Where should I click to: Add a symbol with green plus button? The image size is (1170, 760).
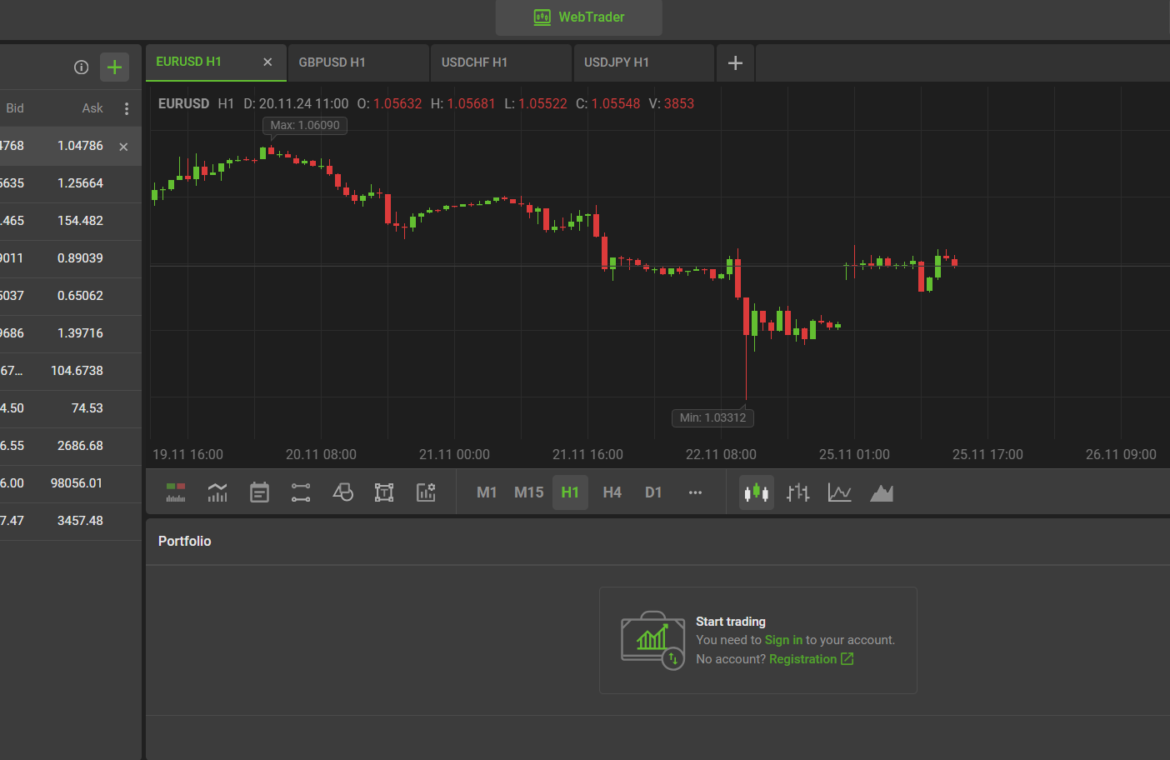coord(114,67)
